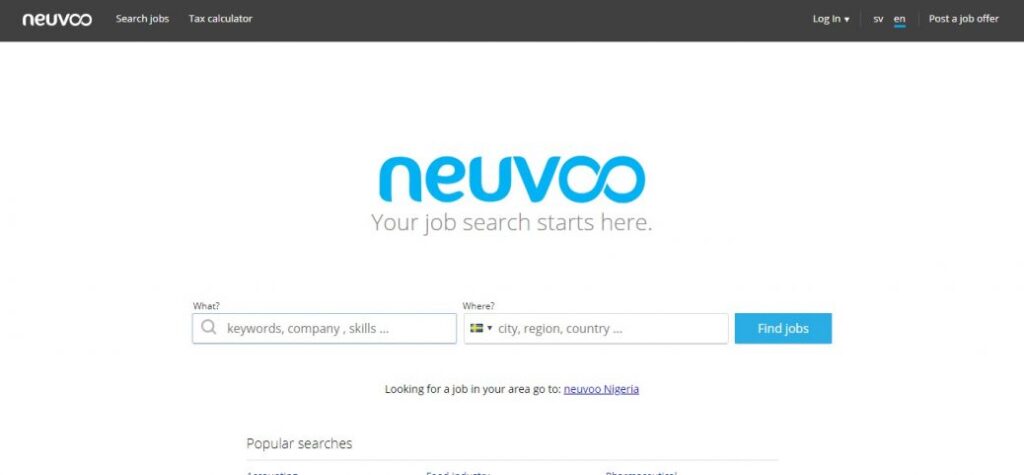Click the Where? field label
This screenshot has height=475, width=1024.
click(479, 306)
